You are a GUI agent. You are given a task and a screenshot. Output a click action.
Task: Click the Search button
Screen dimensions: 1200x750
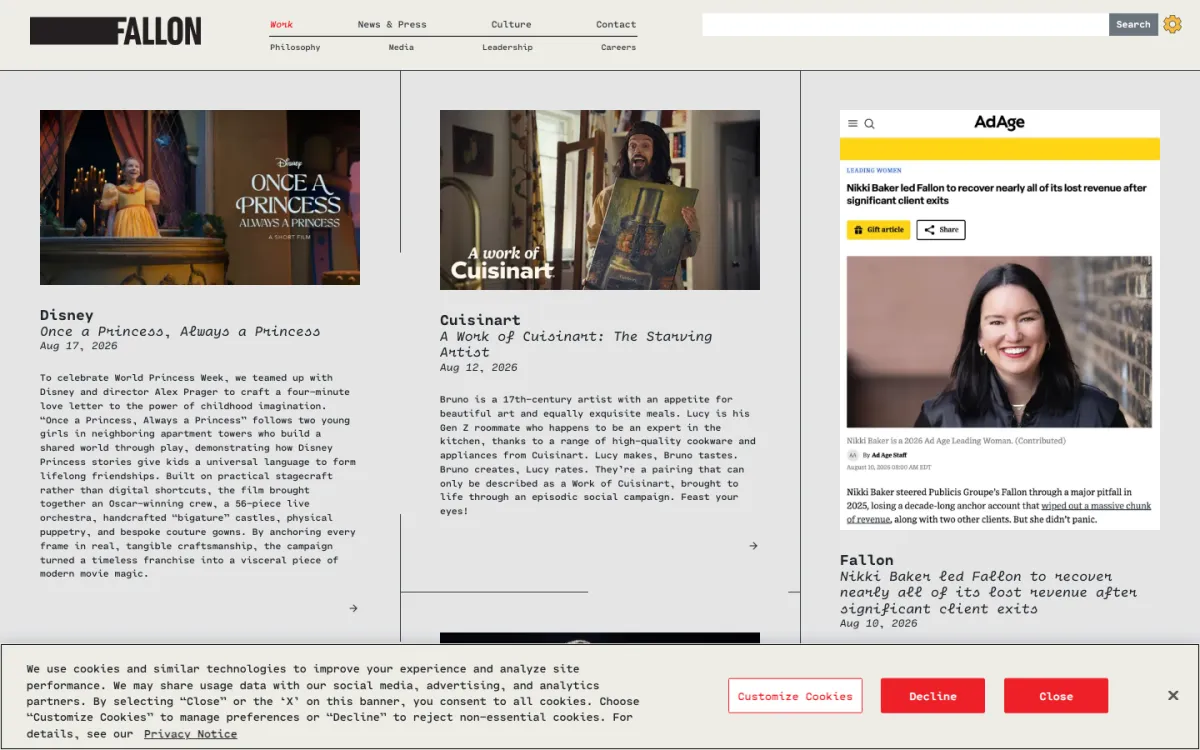[1133, 24]
